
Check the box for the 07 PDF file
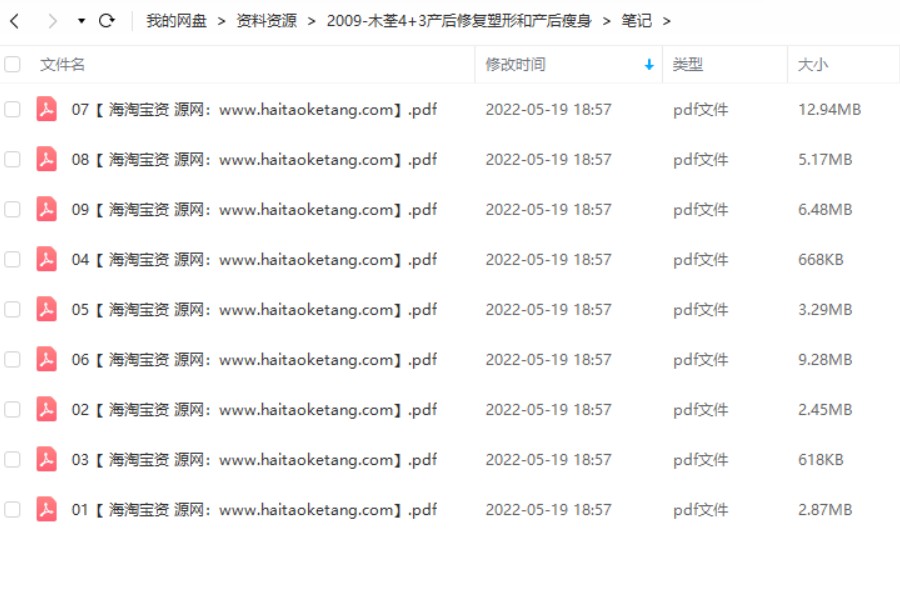coord(12,109)
